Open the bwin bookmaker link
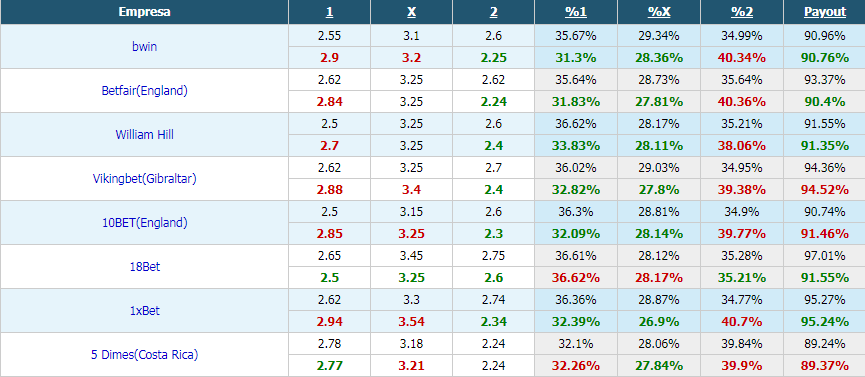Viewport: 865px width, 377px height. (145, 46)
